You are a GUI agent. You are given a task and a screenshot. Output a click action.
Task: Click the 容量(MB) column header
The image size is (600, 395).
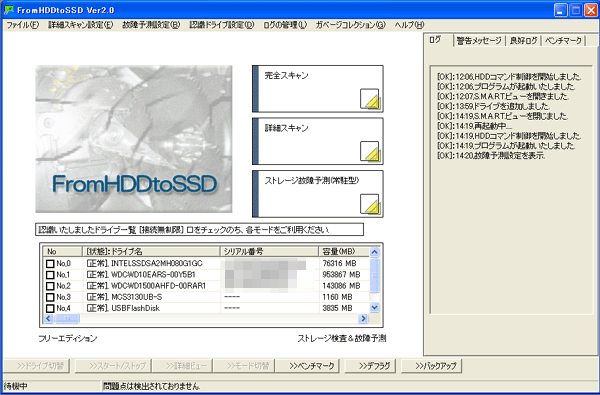344,252
